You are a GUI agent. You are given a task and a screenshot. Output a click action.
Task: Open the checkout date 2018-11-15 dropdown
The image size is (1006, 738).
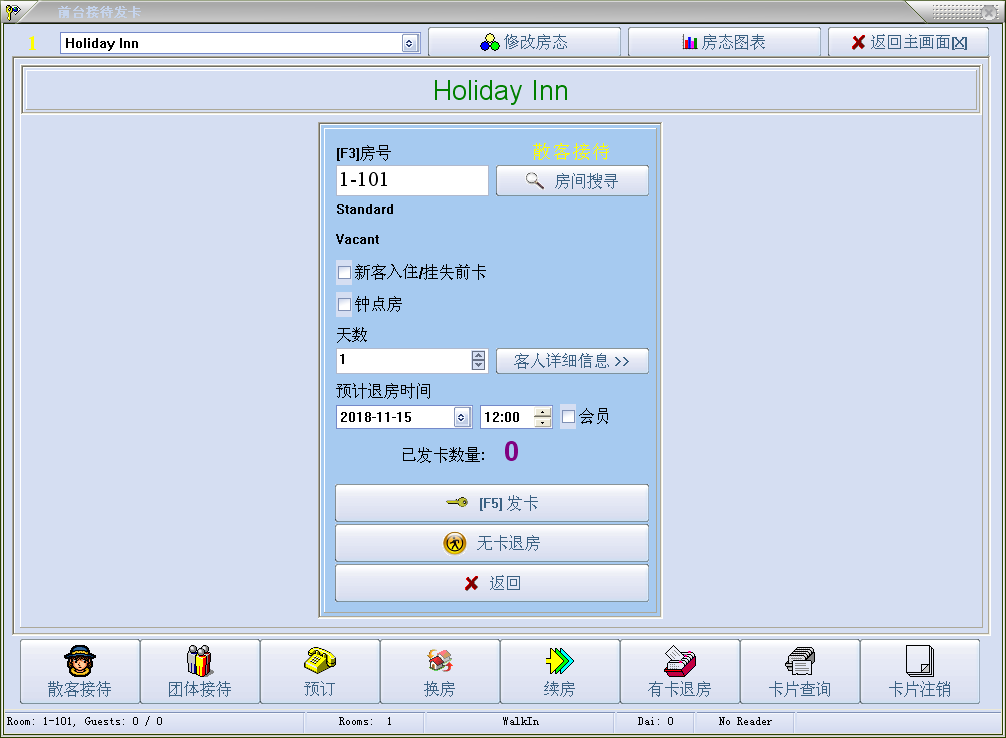pyautogui.click(x=461, y=417)
